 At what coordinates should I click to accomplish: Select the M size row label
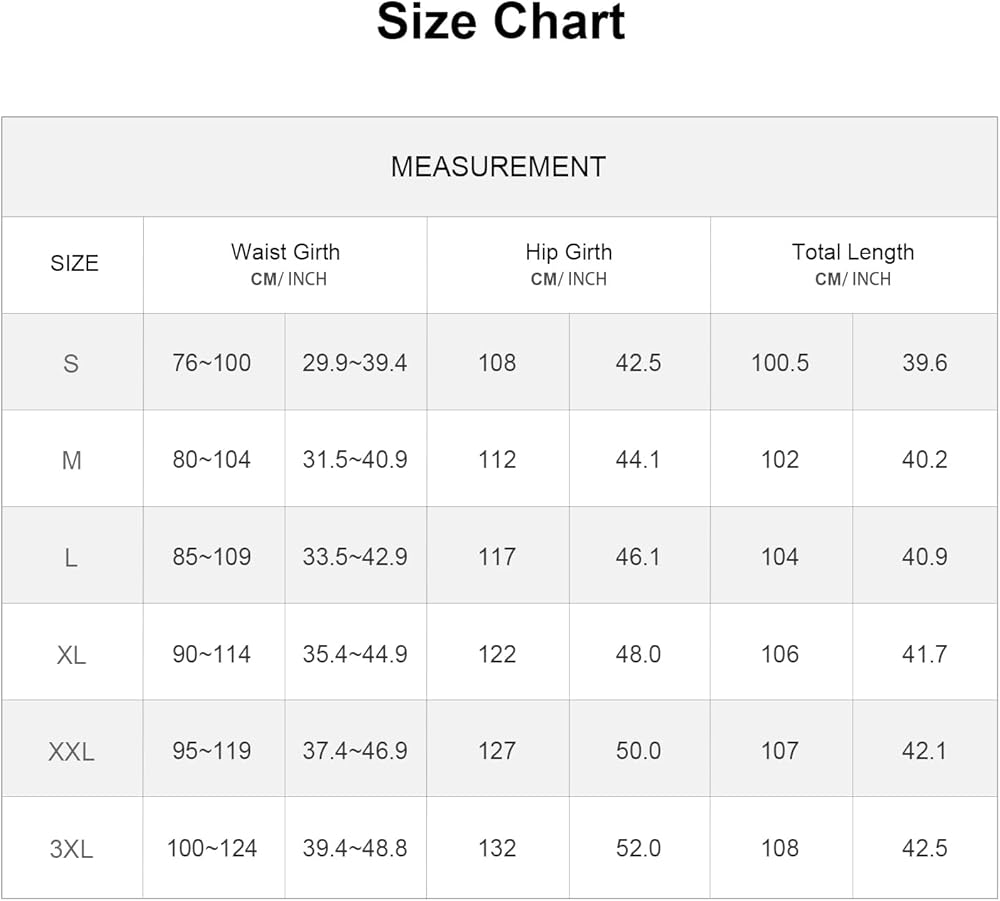72,460
